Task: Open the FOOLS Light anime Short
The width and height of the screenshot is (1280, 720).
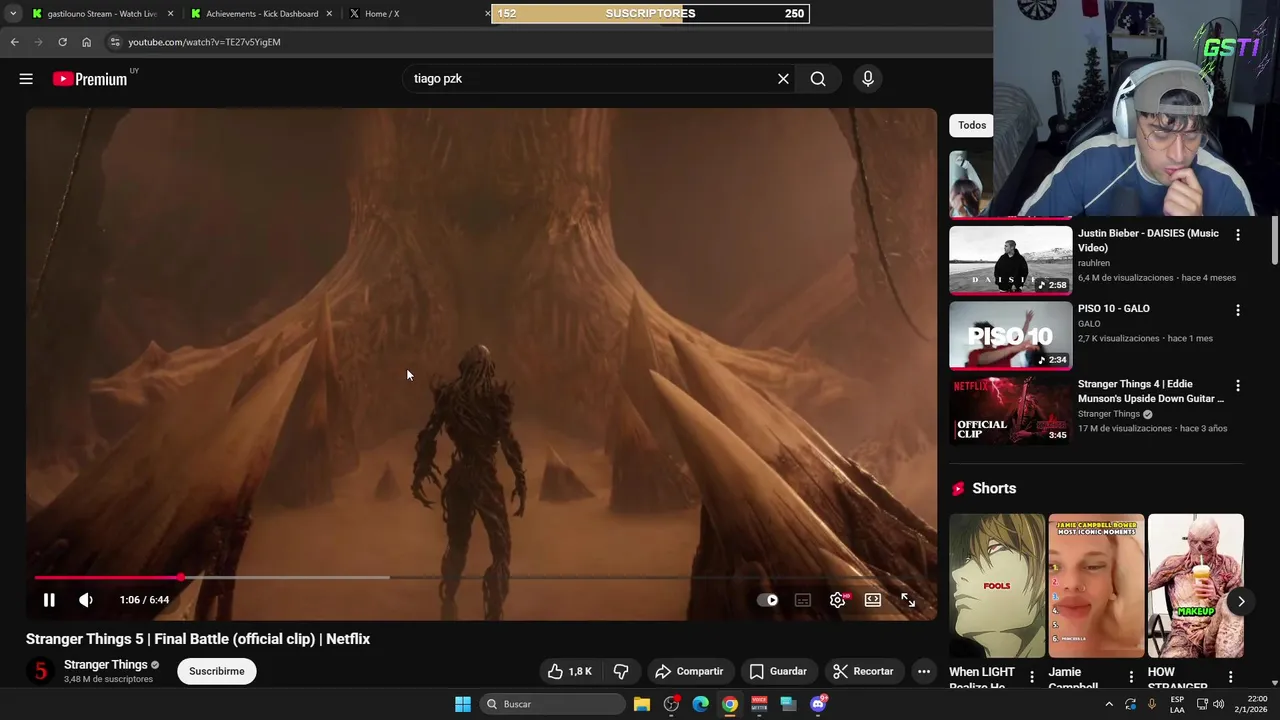Action: (997, 586)
